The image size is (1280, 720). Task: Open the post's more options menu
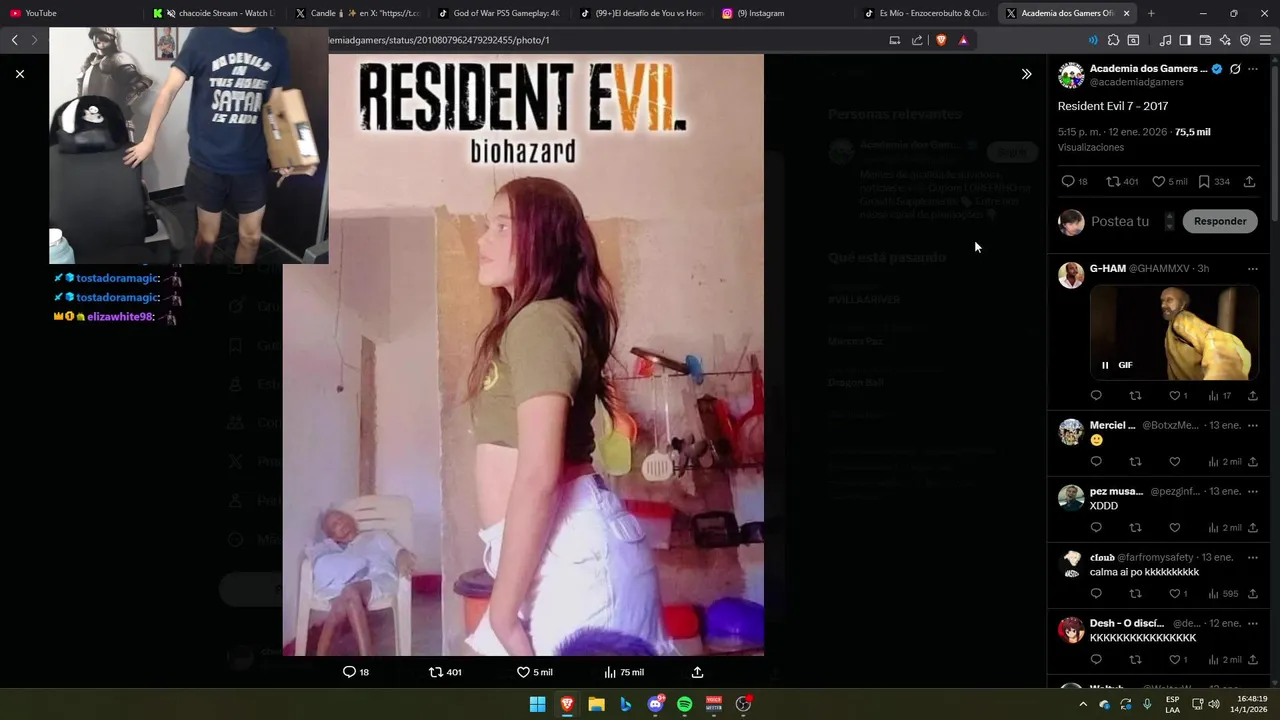(x=1253, y=69)
